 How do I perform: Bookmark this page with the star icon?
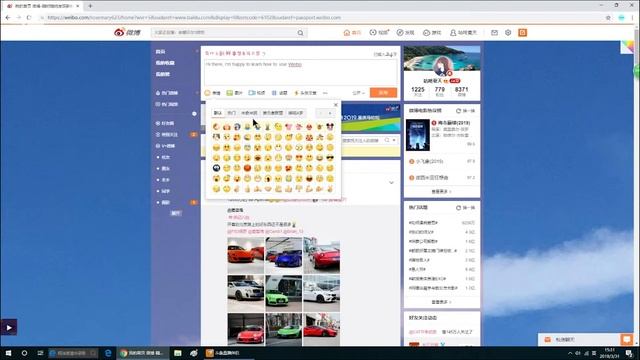(608, 18)
